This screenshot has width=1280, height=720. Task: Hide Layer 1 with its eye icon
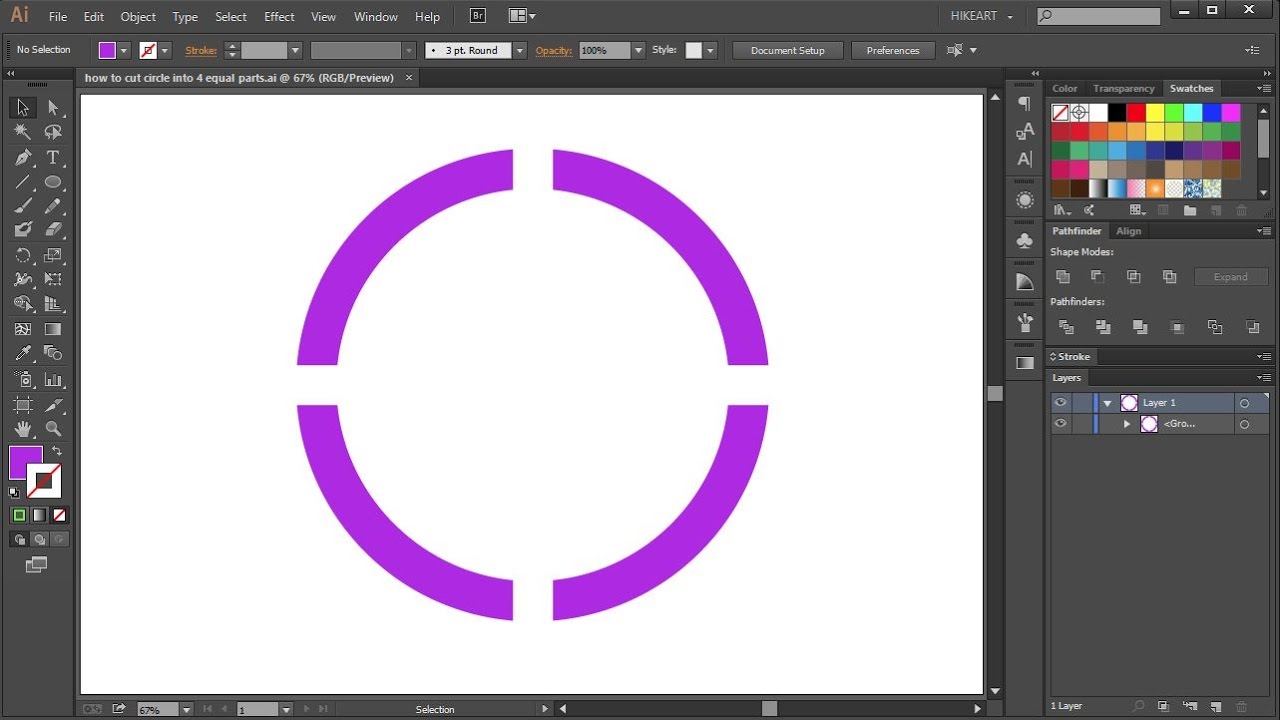pos(1061,403)
